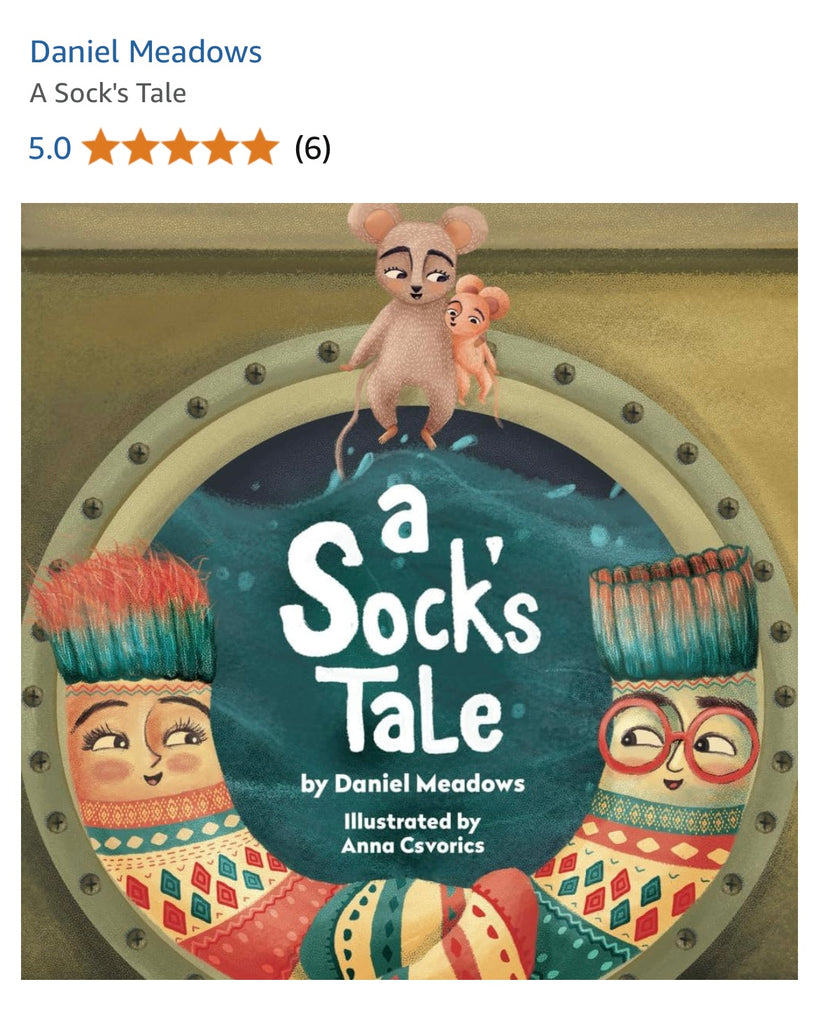The height and width of the screenshot is (1024, 819).
Task: Click the left sock character's face
Action: [x=140, y=738]
